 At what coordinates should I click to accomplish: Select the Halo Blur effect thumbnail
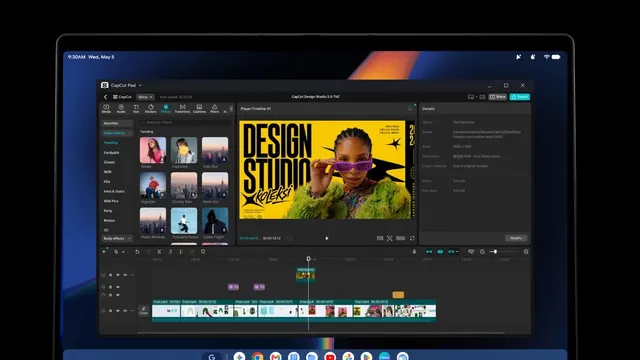pyautogui.click(x=215, y=150)
